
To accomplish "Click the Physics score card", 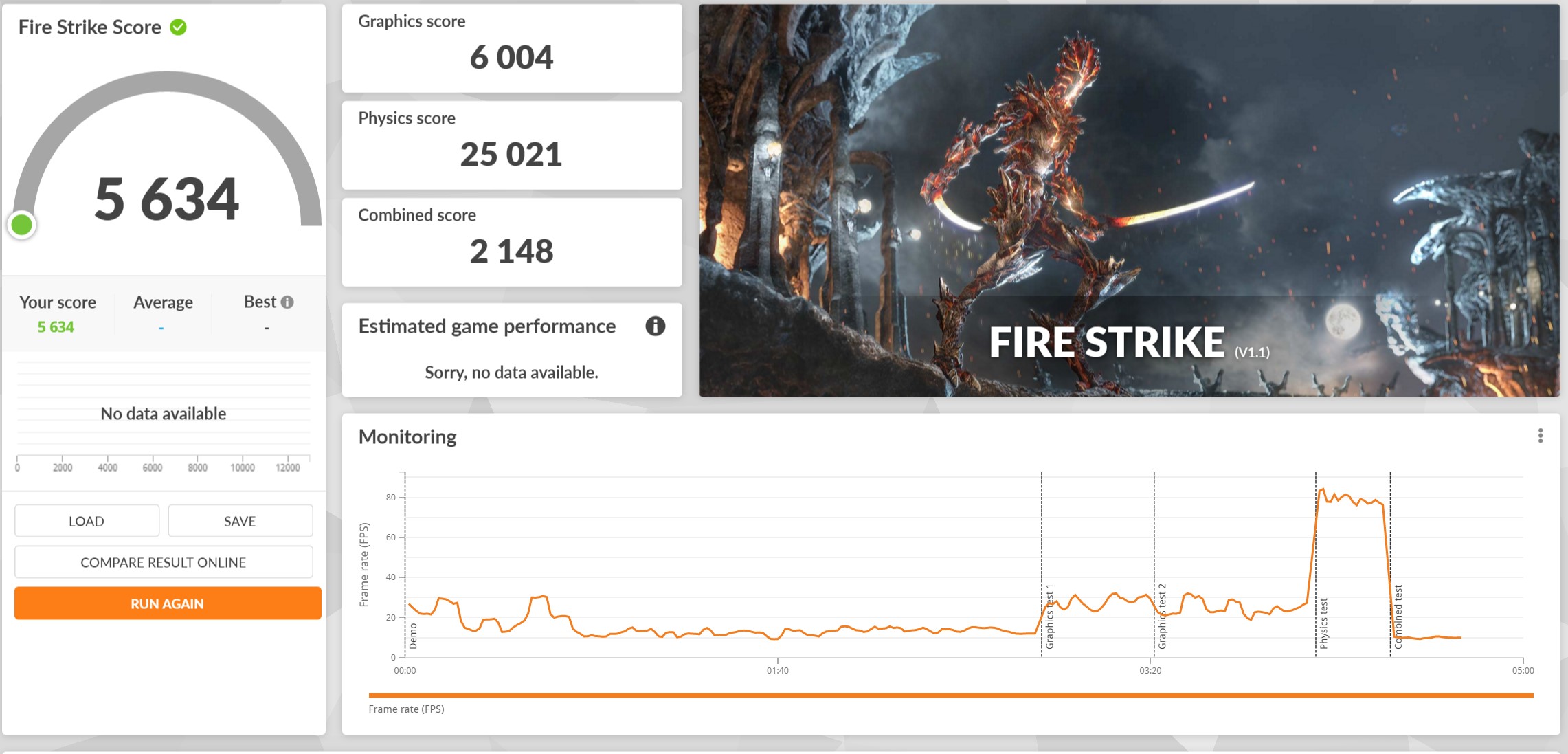I will click(x=512, y=145).
